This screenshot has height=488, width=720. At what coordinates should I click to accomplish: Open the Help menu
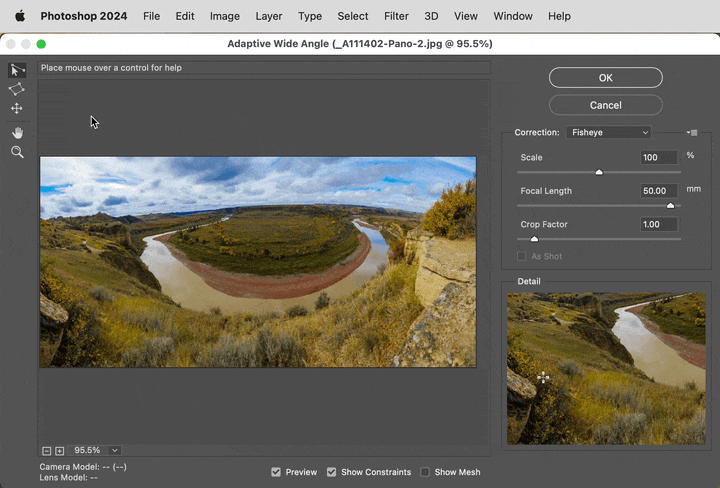point(559,17)
